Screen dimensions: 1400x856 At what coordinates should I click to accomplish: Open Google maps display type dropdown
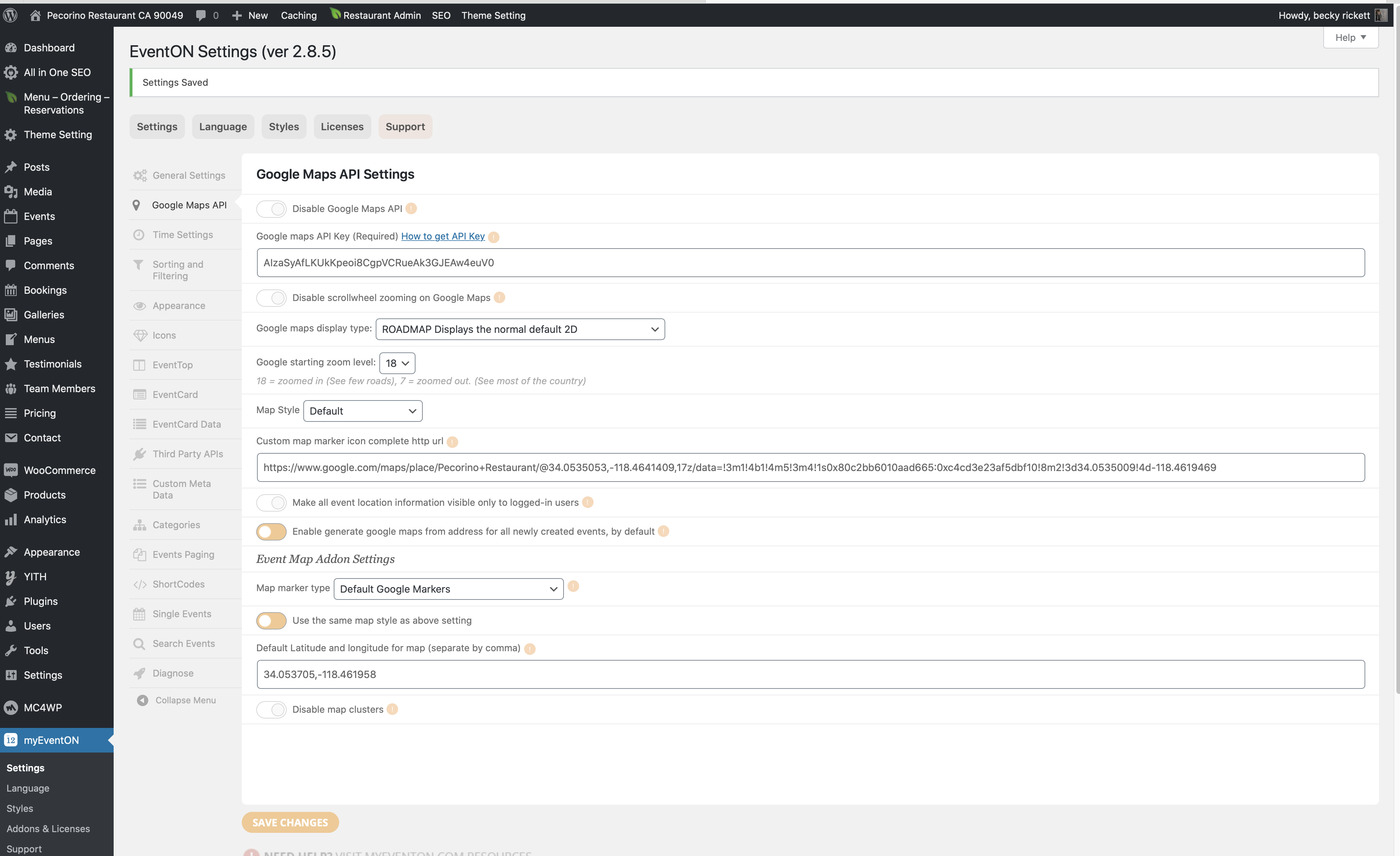point(520,330)
